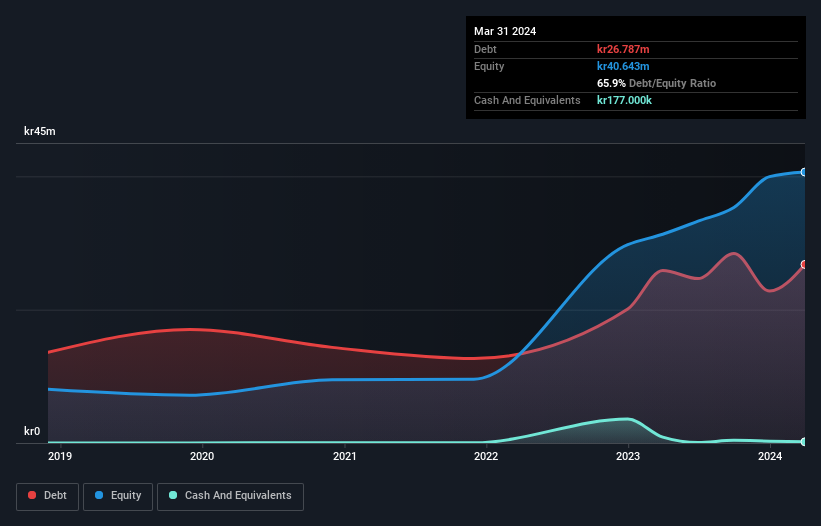
Task: Click the kr177.000k cash value
Action: (x=624, y=100)
